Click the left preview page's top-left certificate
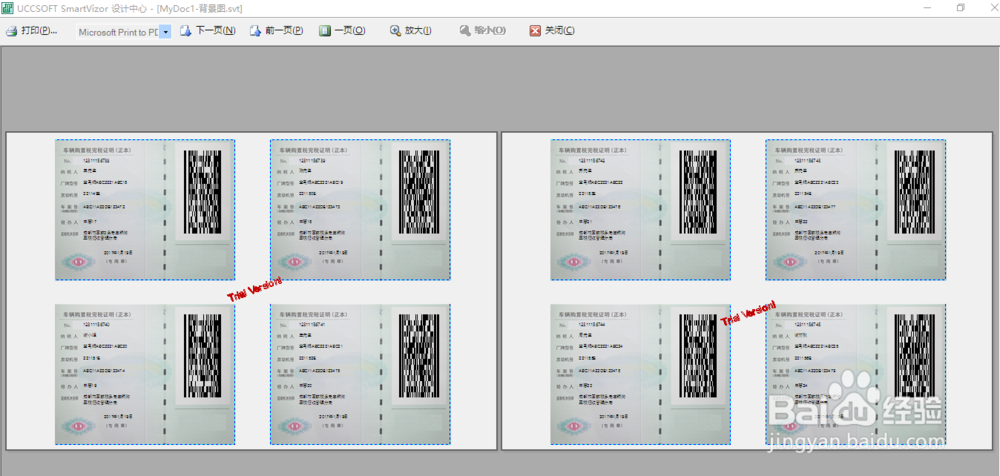1000x476 pixels. pos(145,210)
